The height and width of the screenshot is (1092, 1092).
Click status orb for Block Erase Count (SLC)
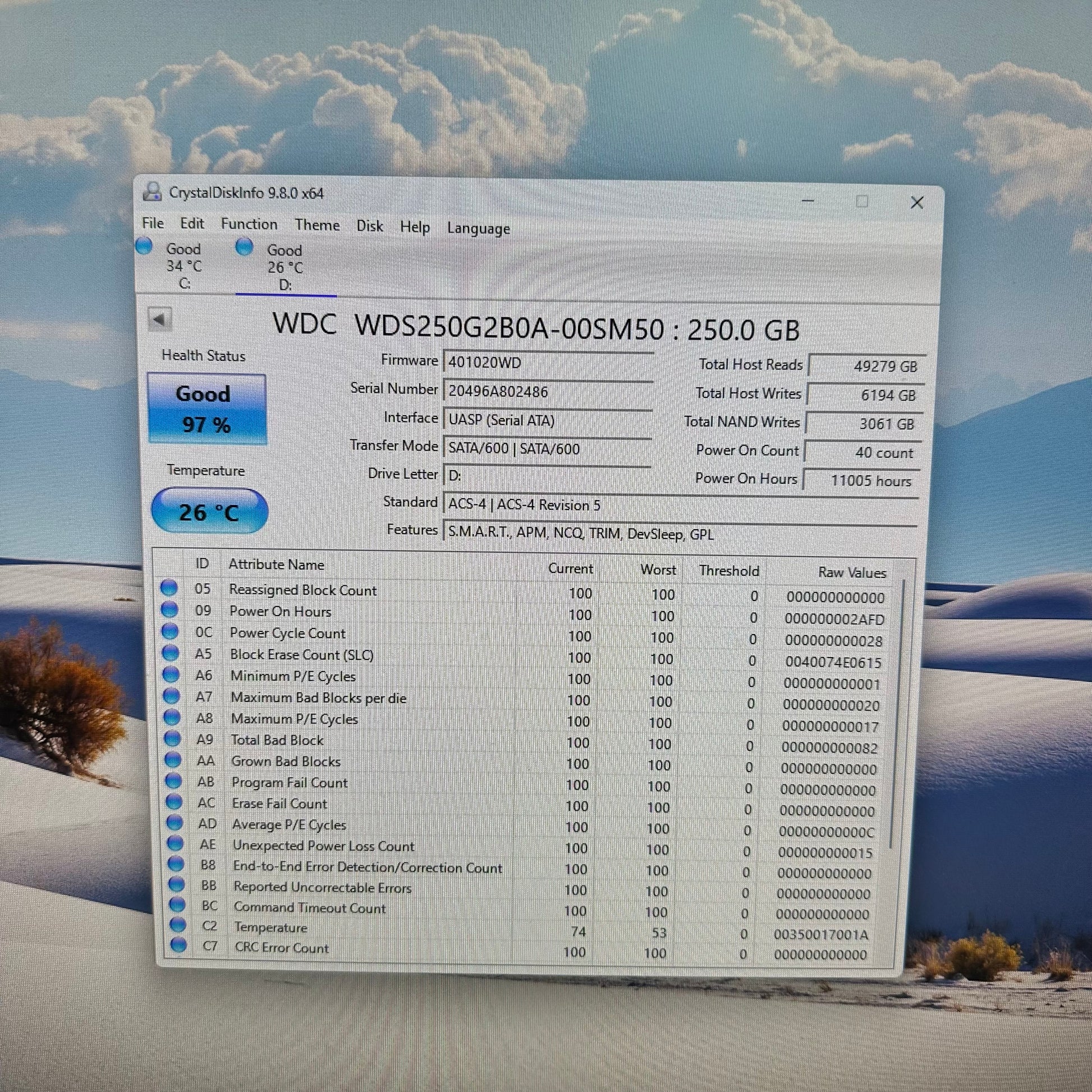[171, 652]
